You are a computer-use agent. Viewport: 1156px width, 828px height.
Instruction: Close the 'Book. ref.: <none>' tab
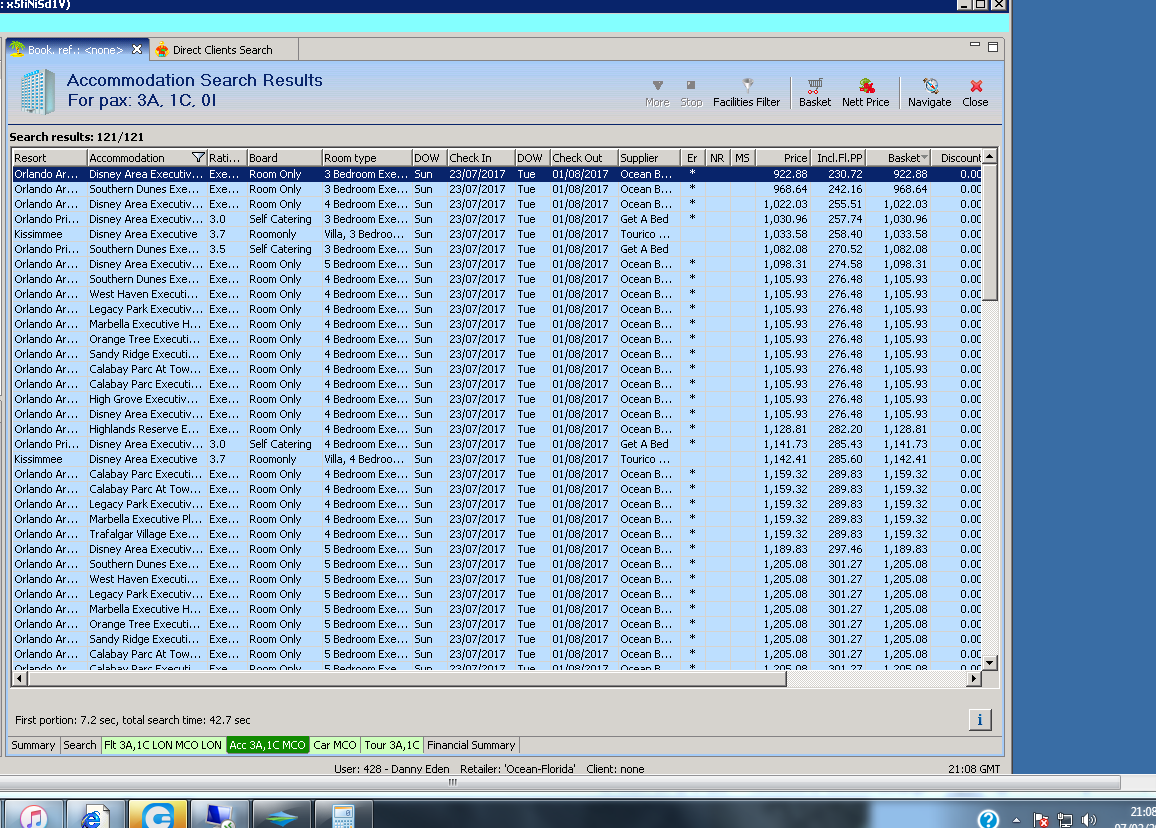137,49
